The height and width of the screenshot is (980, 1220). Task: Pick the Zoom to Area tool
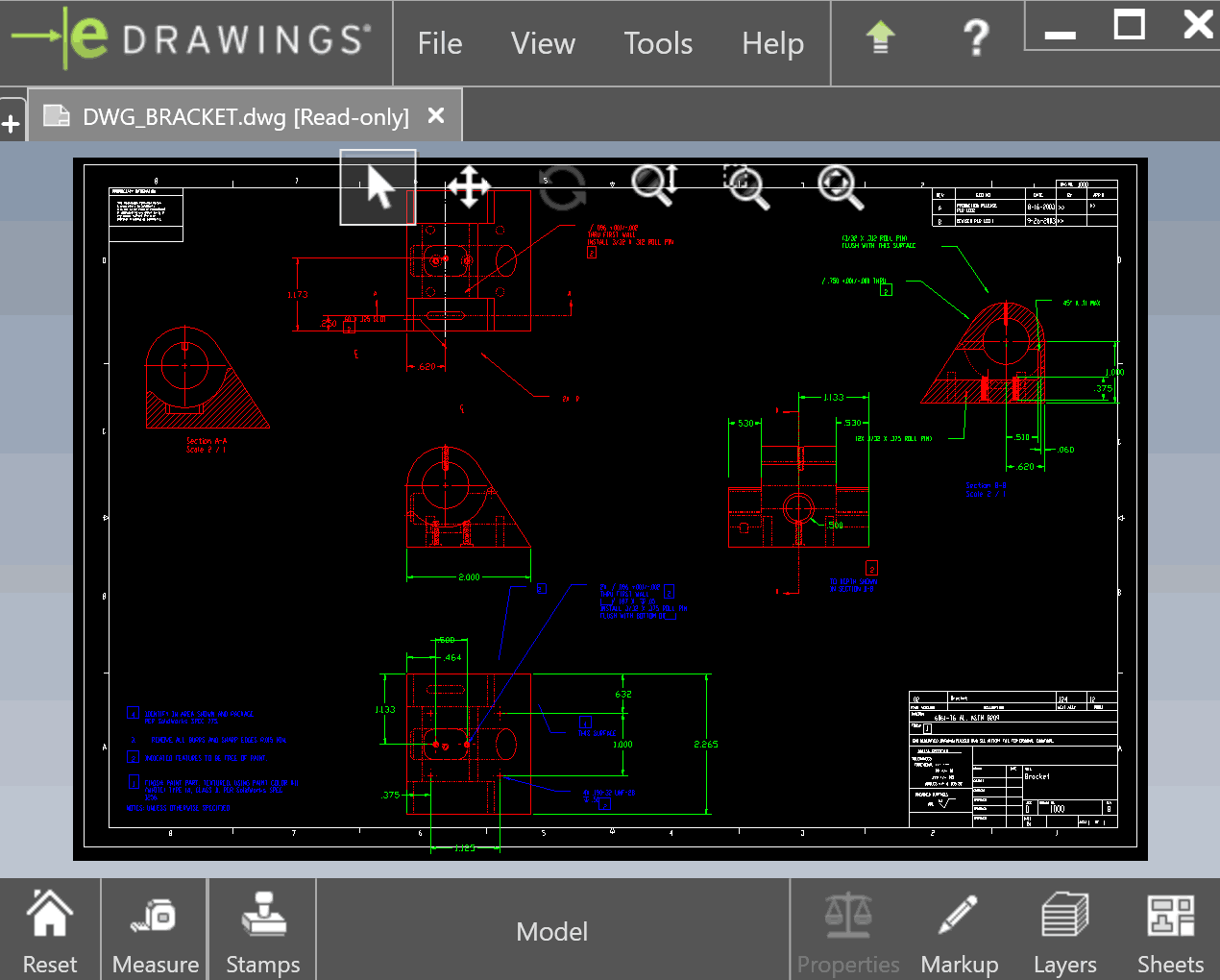[x=746, y=186]
